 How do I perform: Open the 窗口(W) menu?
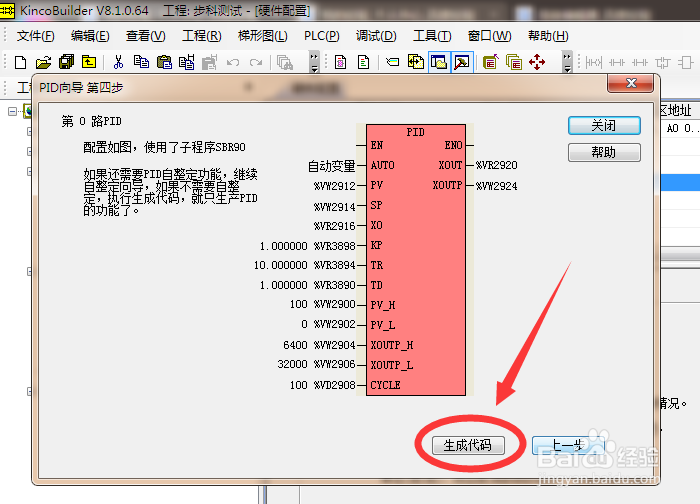coord(490,36)
